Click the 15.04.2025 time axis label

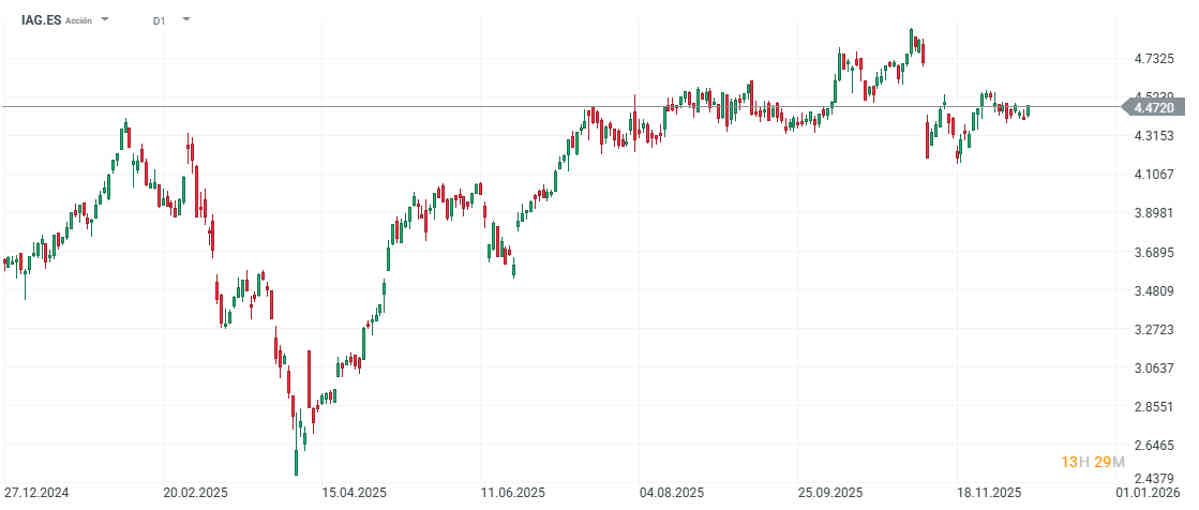353,492
